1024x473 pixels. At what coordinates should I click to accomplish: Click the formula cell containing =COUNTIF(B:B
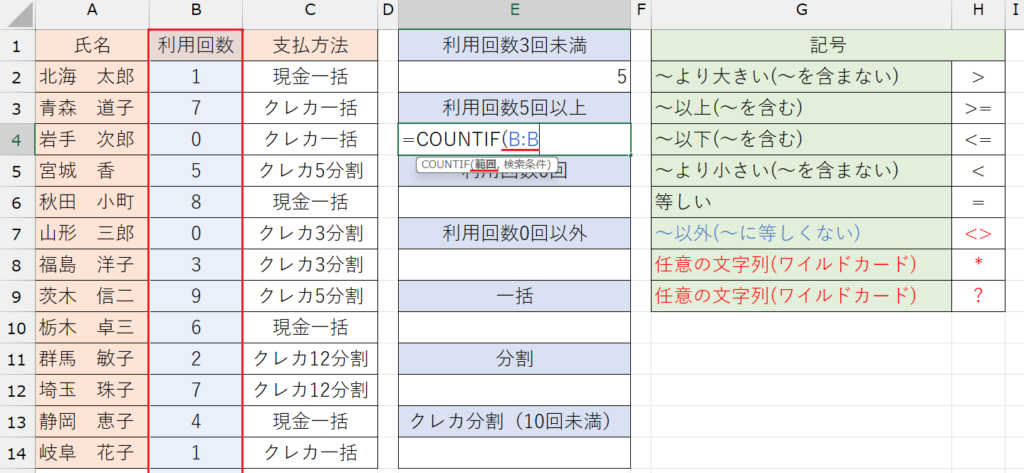tap(515, 140)
